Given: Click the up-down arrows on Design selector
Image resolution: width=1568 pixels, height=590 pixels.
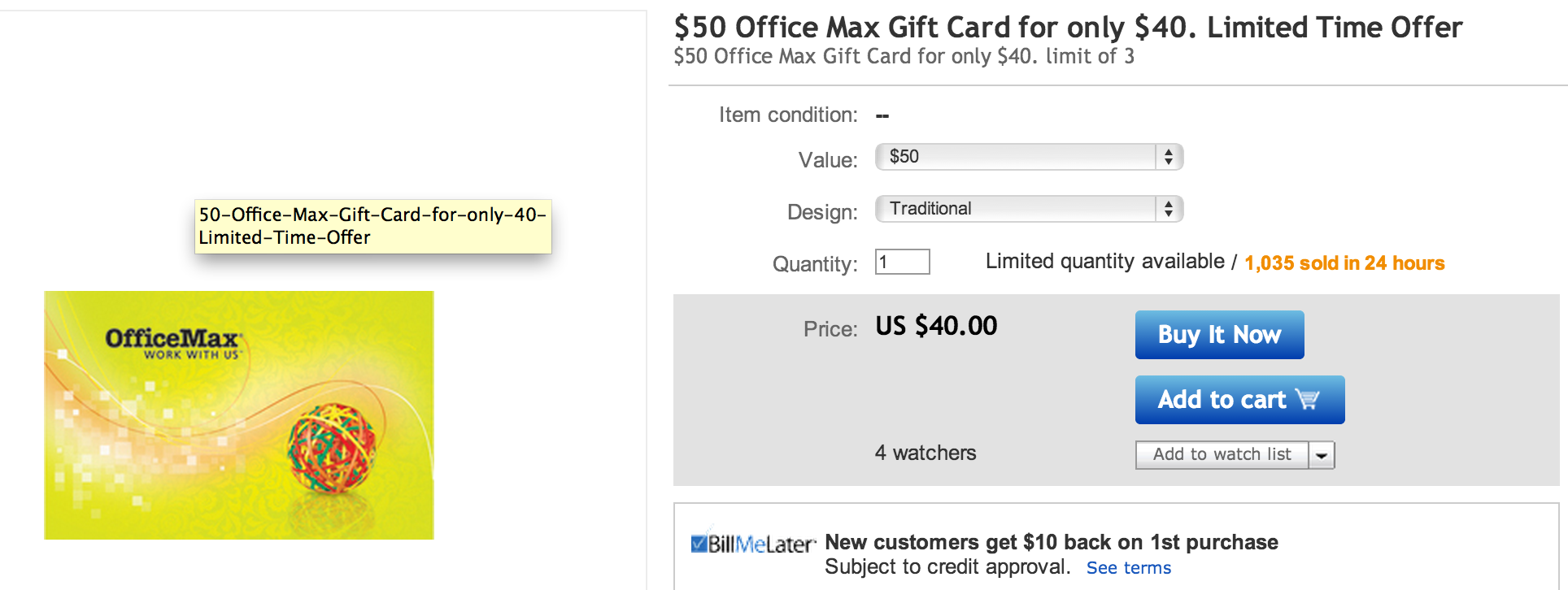Looking at the screenshot, I should click(1169, 209).
